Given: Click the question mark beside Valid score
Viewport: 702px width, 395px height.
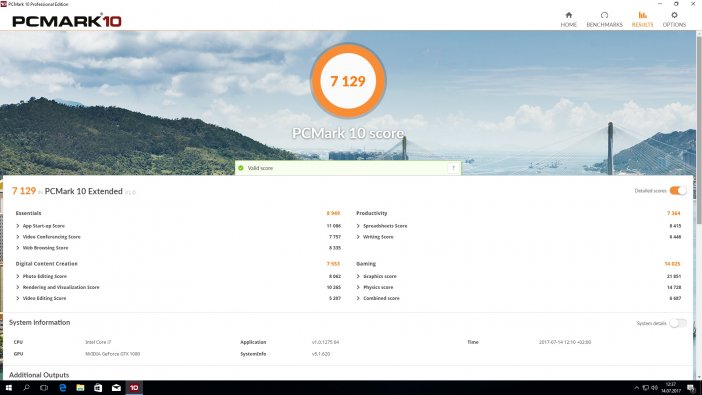Looking at the screenshot, I should (454, 168).
